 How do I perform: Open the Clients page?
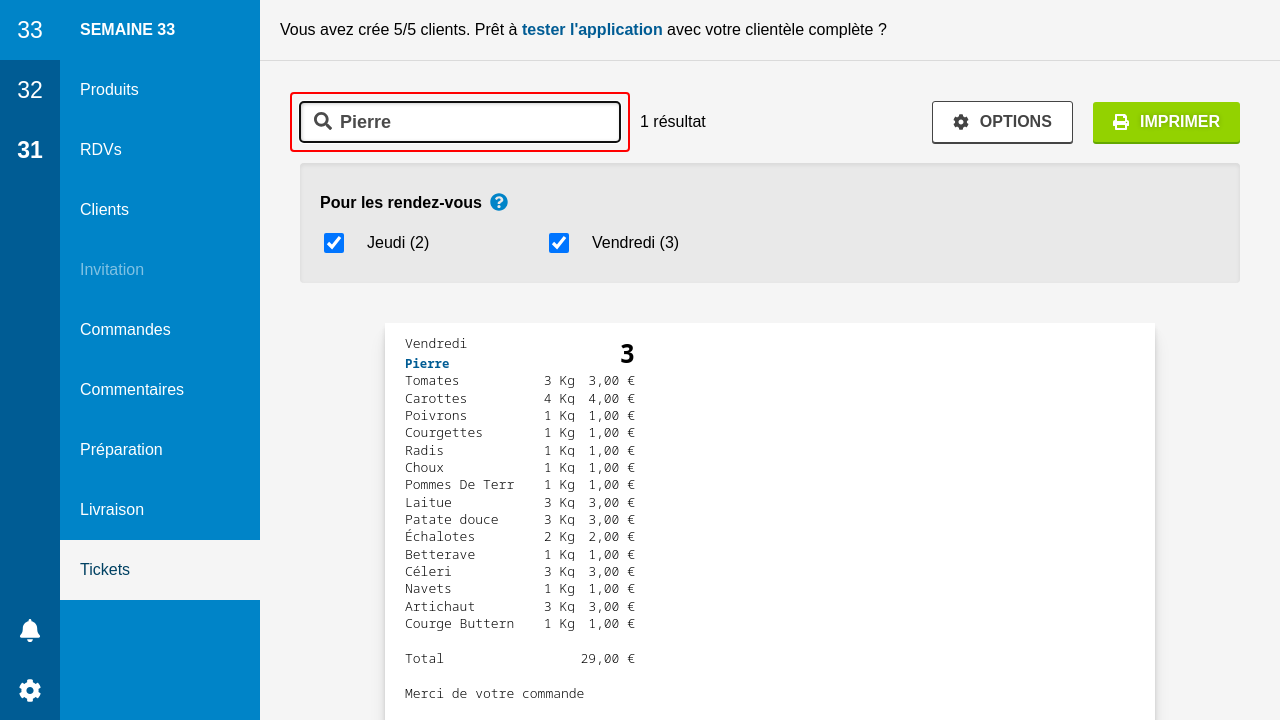pos(104,210)
